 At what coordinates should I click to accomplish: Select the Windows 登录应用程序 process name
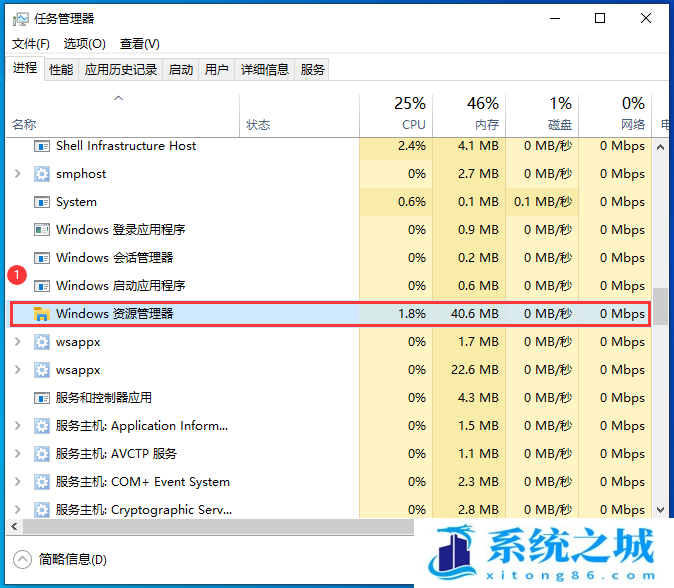coord(120,230)
